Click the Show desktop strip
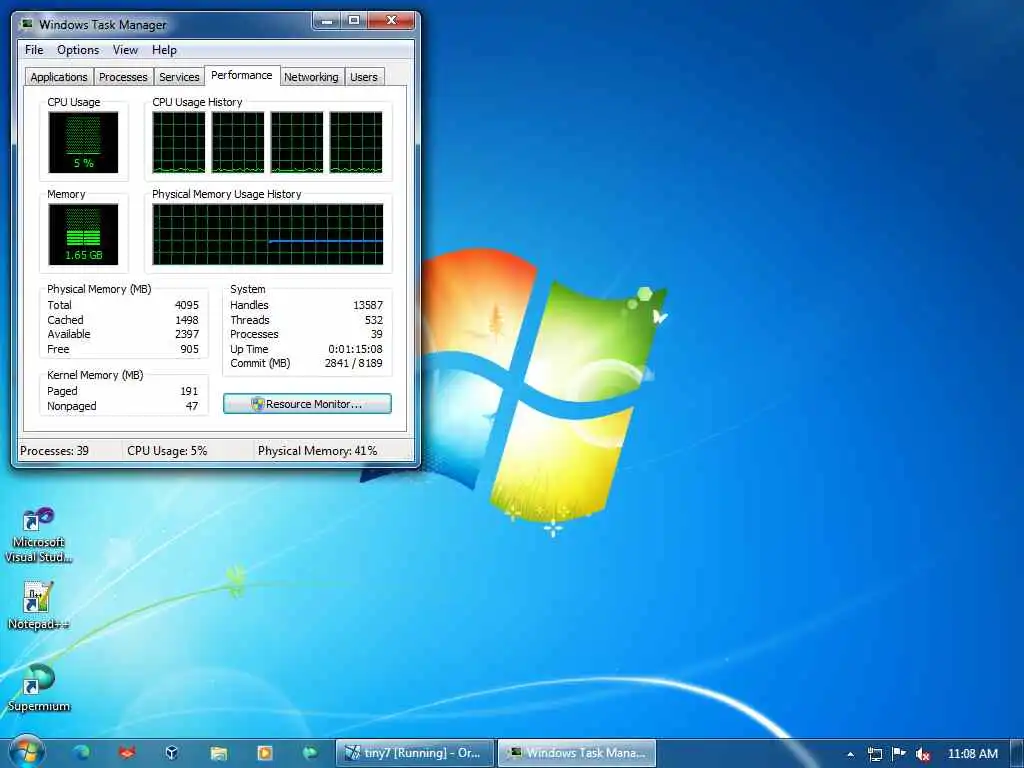The height and width of the screenshot is (768, 1024). point(1017,754)
